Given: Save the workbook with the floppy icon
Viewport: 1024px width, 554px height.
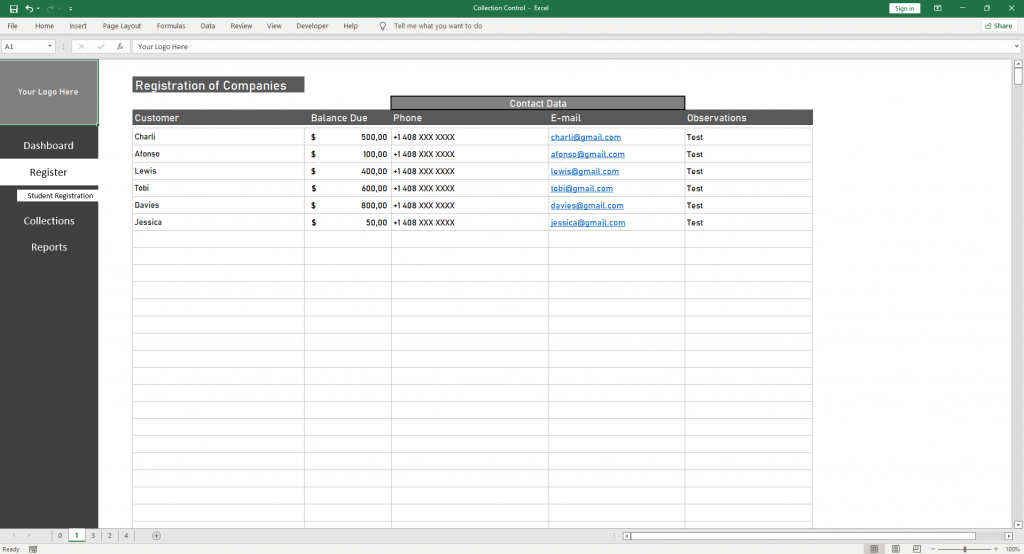Looking at the screenshot, I should 13,8.
